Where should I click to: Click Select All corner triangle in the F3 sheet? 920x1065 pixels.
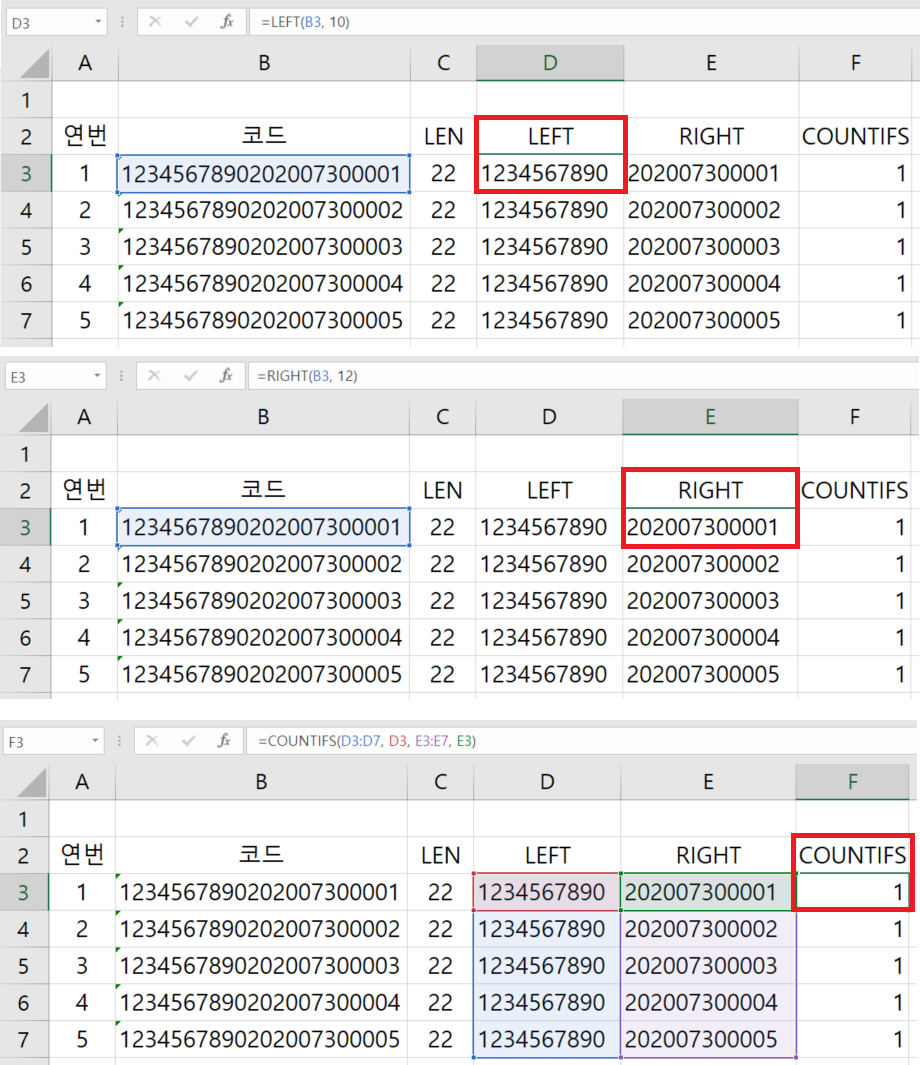(x=31, y=782)
